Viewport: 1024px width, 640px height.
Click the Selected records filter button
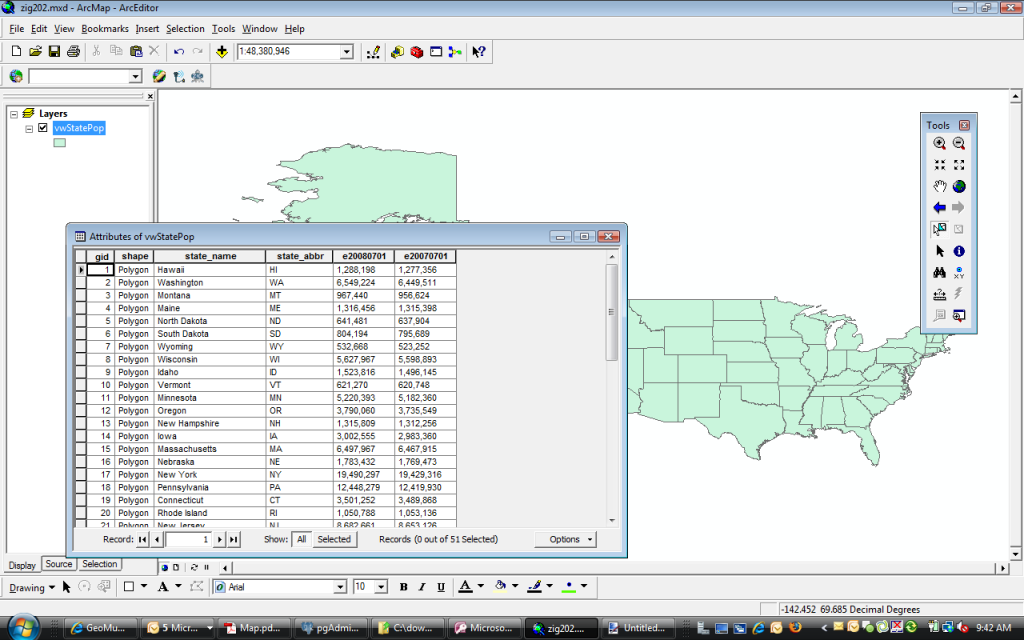click(x=334, y=539)
